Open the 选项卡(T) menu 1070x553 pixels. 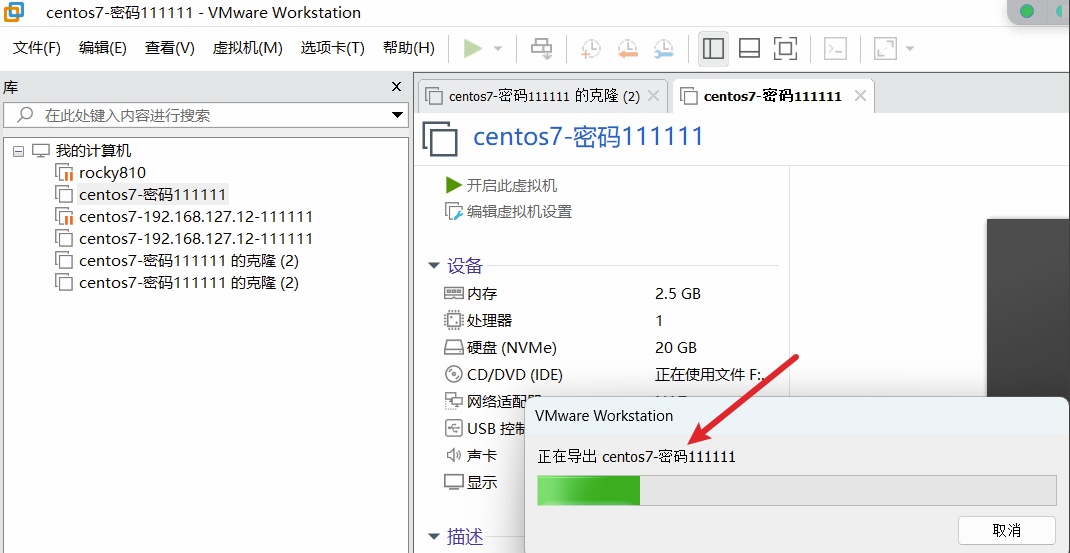coord(332,48)
